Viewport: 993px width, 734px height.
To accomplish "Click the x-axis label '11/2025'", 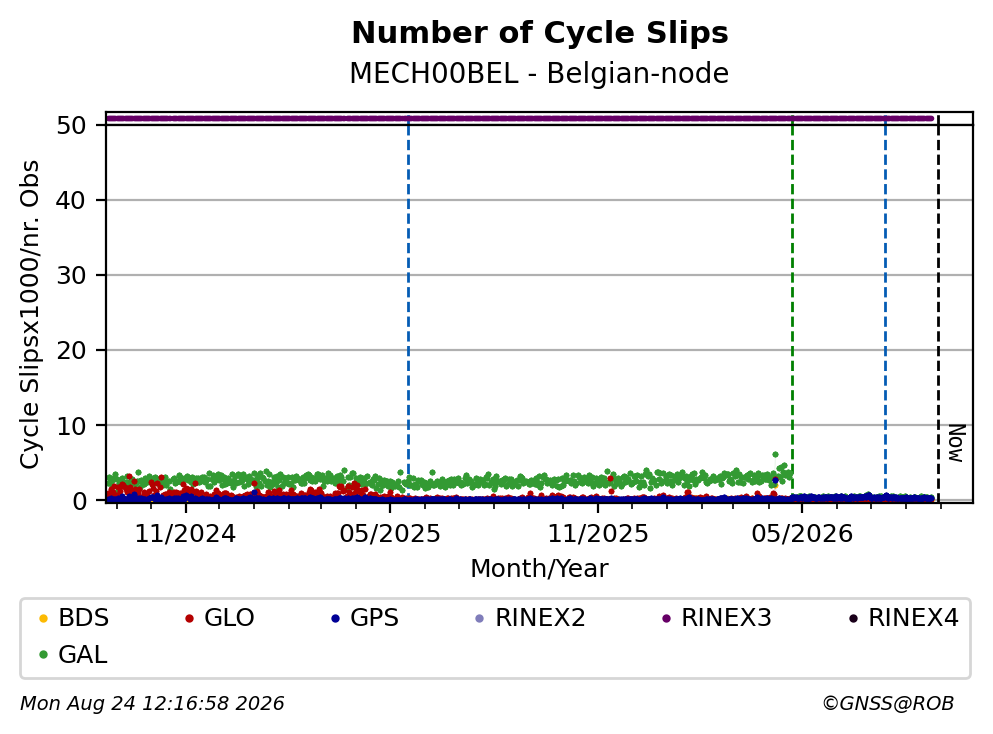I will (598, 534).
